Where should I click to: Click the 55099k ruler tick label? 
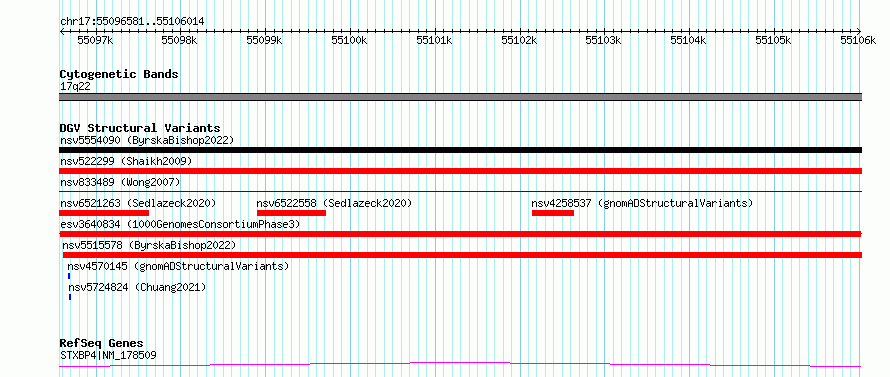[265, 40]
